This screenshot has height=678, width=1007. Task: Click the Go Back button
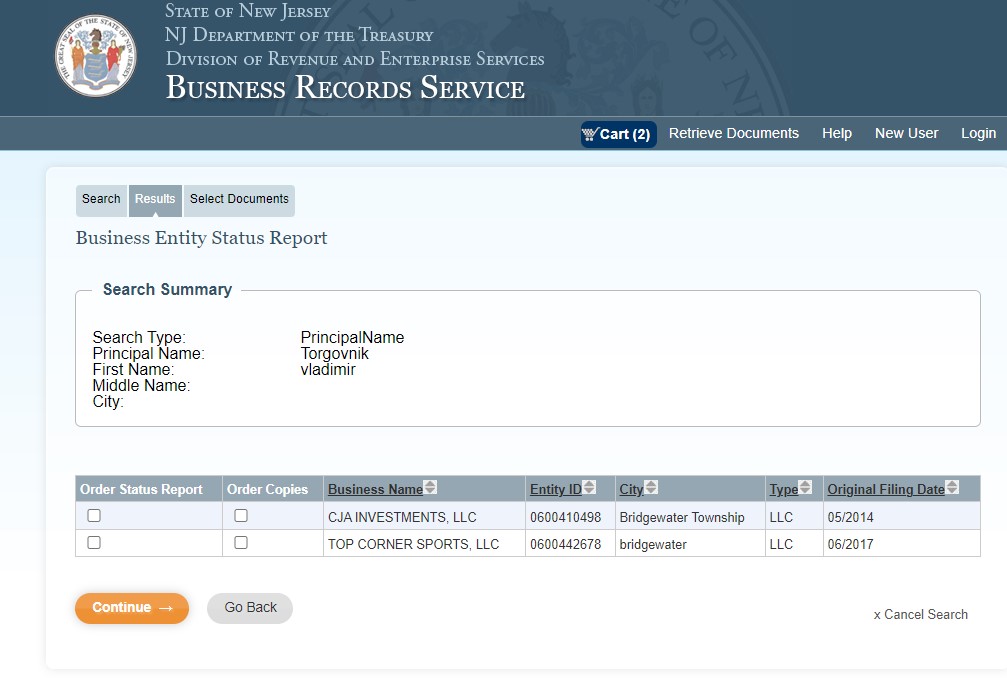(x=250, y=608)
